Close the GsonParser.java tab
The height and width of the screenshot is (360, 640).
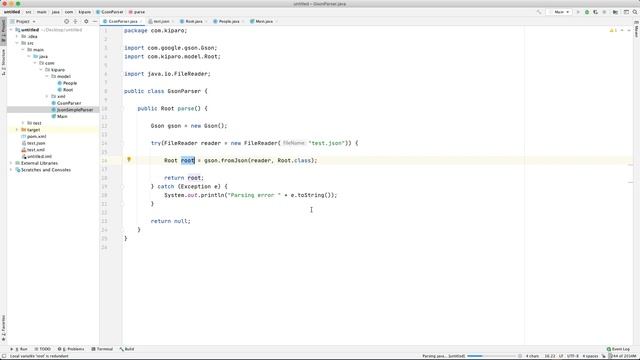[x=141, y=21]
